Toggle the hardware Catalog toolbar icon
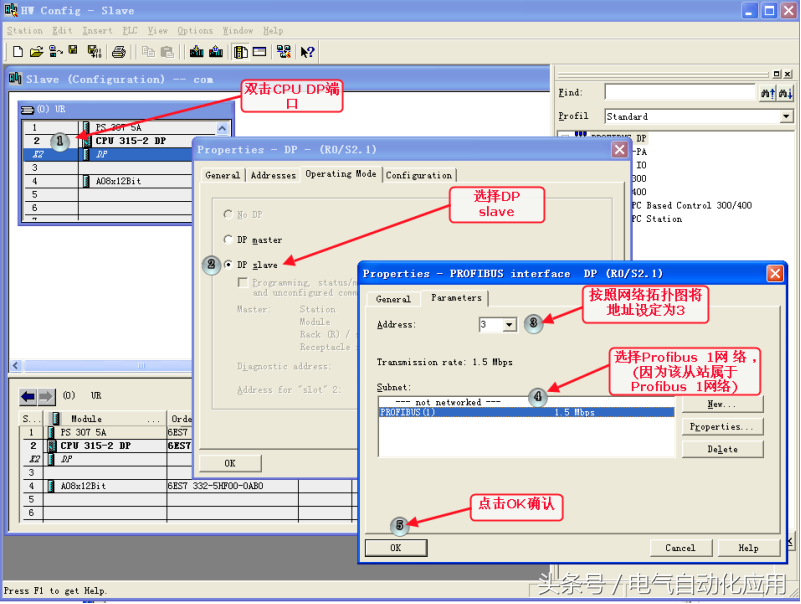This screenshot has height=604, width=801. 241,52
